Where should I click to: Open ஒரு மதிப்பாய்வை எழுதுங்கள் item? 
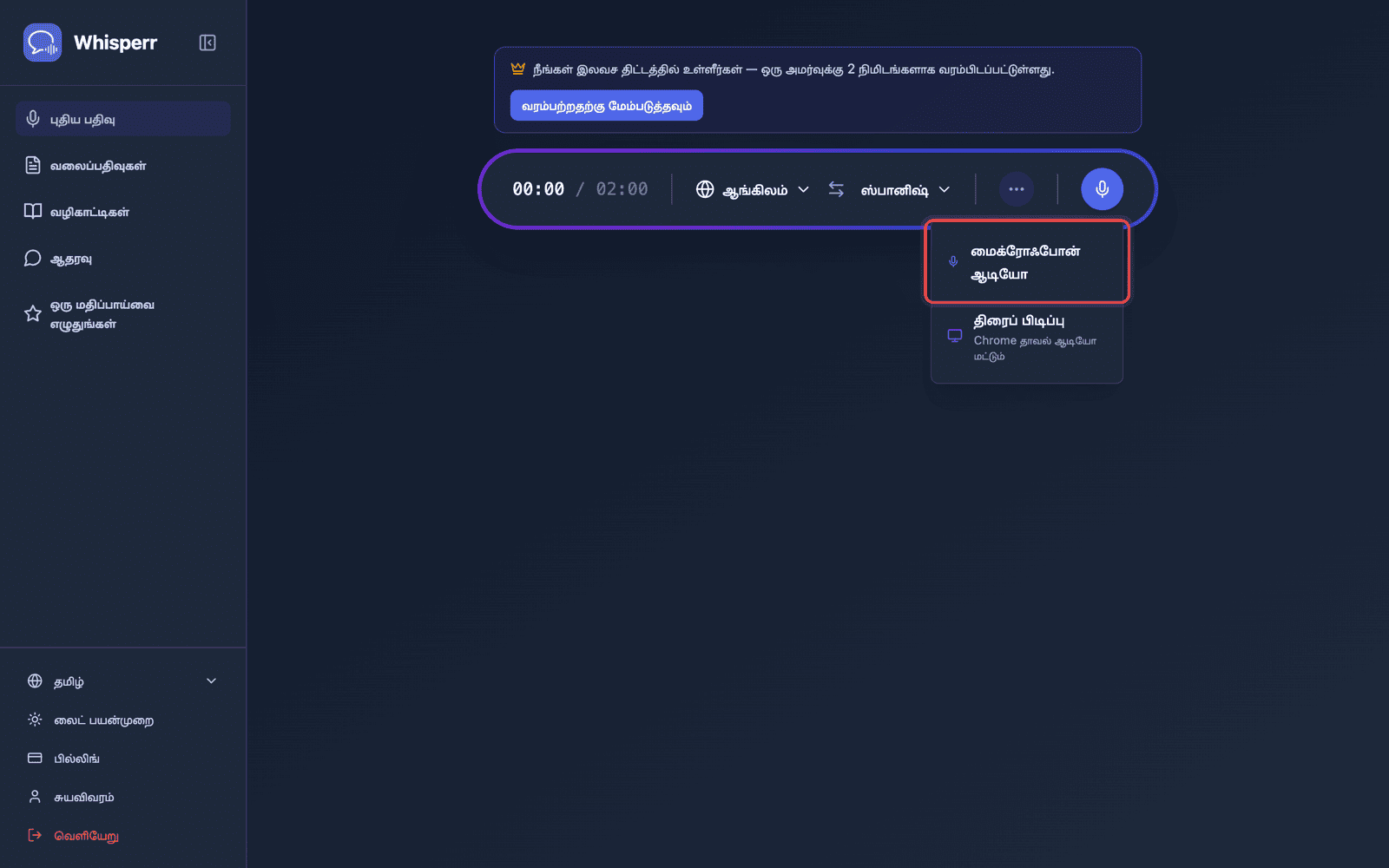tap(122, 314)
